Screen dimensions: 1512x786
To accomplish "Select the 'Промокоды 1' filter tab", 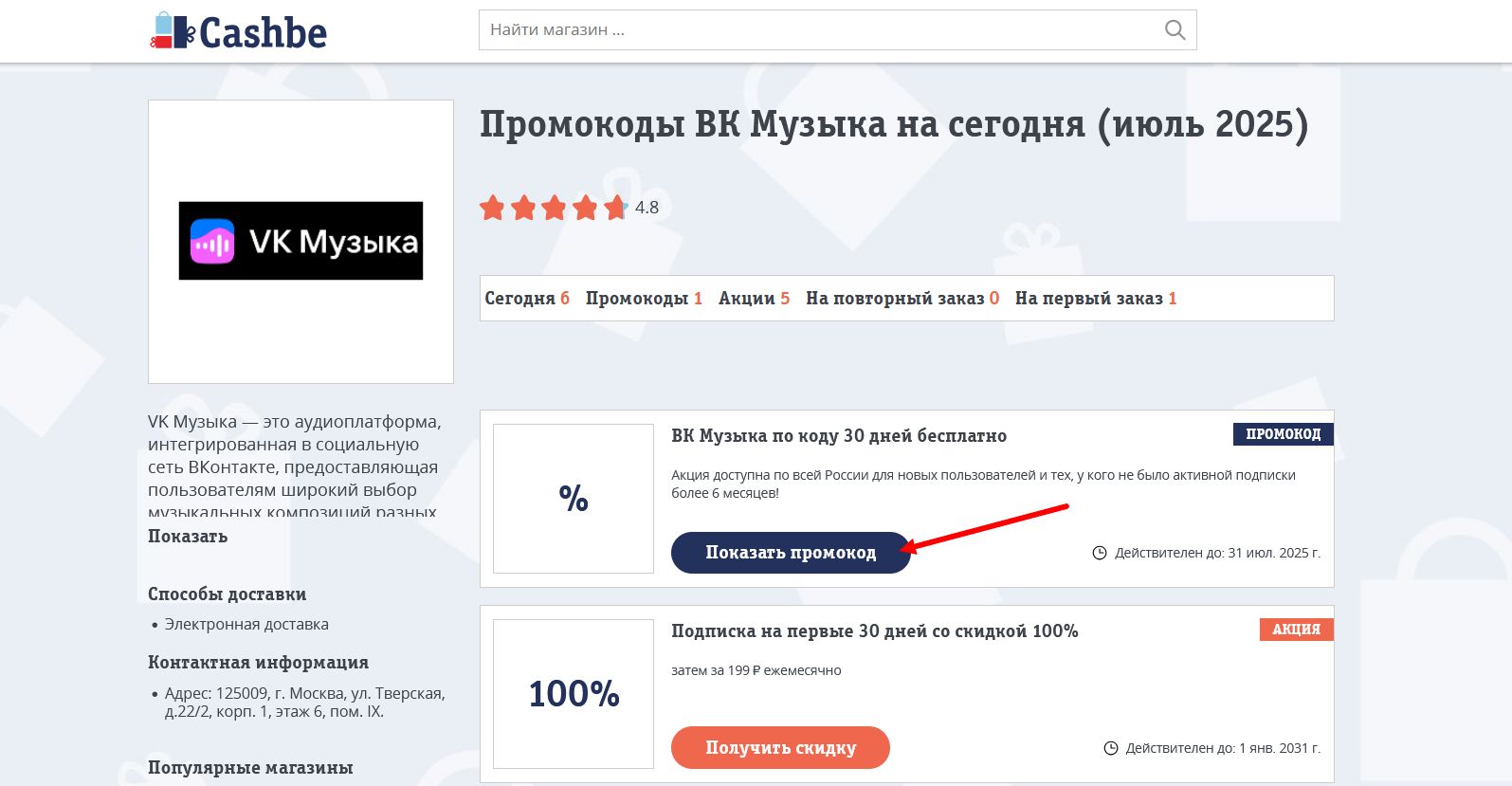I will [x=644, y=299].
